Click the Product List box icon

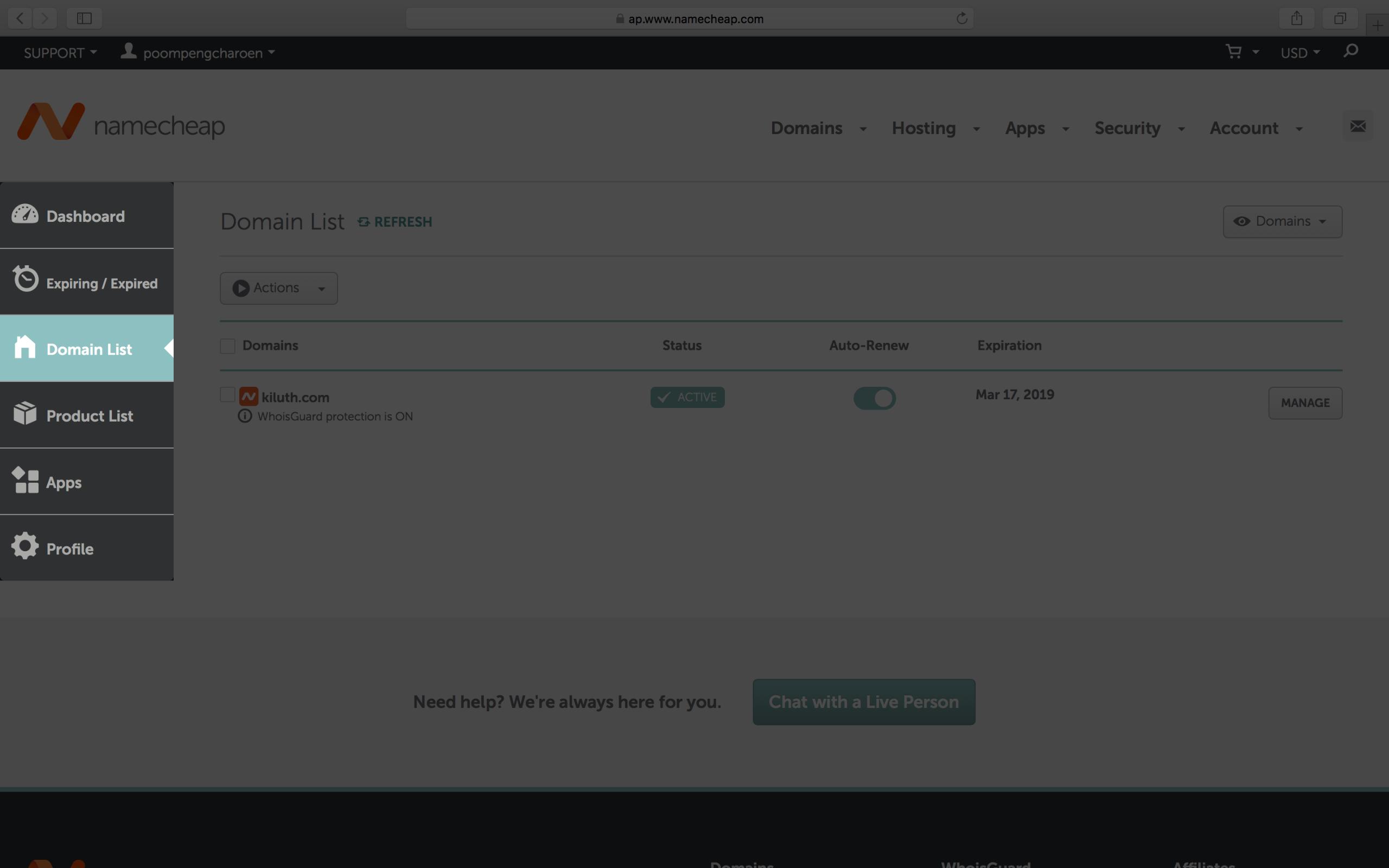[x=24, y=413]
